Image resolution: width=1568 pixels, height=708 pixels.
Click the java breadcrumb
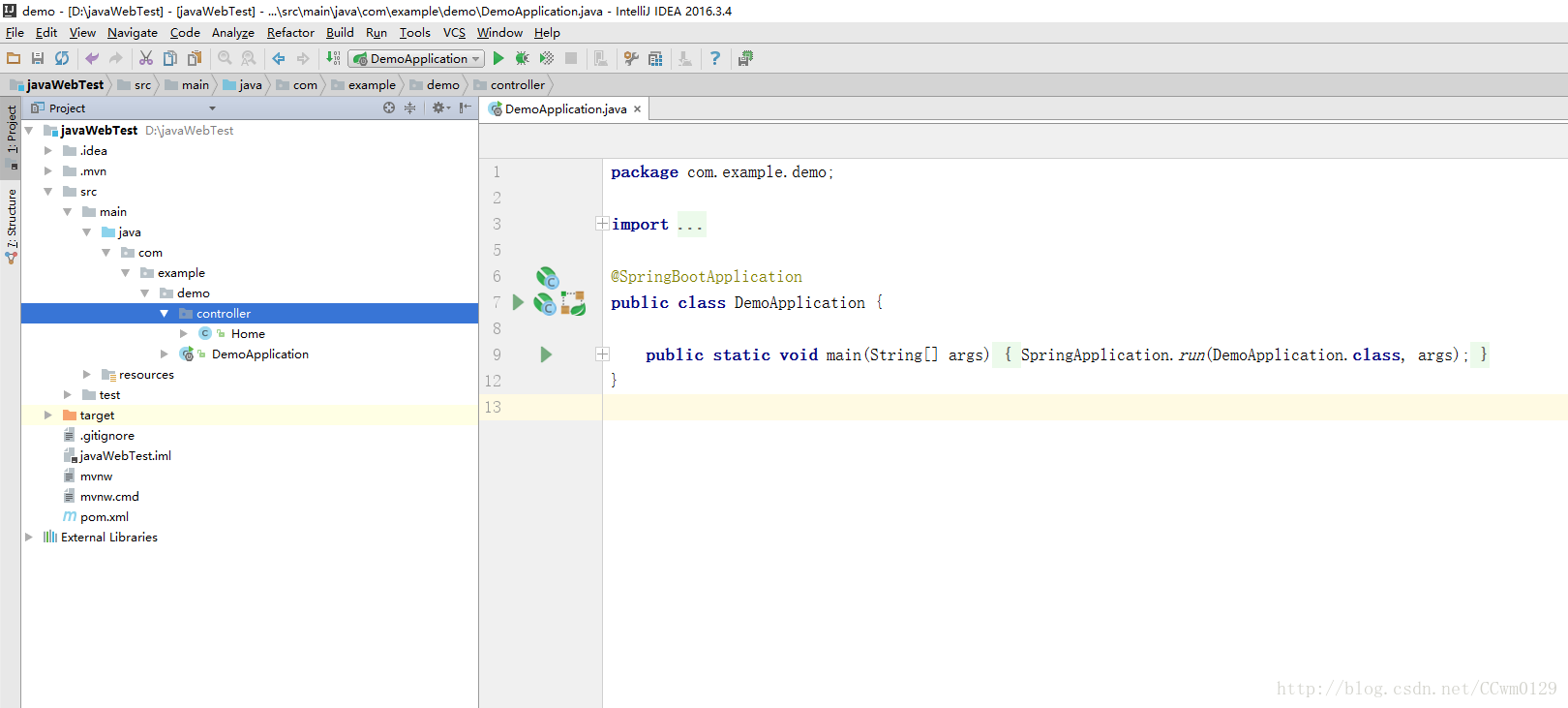pos(243,84)
